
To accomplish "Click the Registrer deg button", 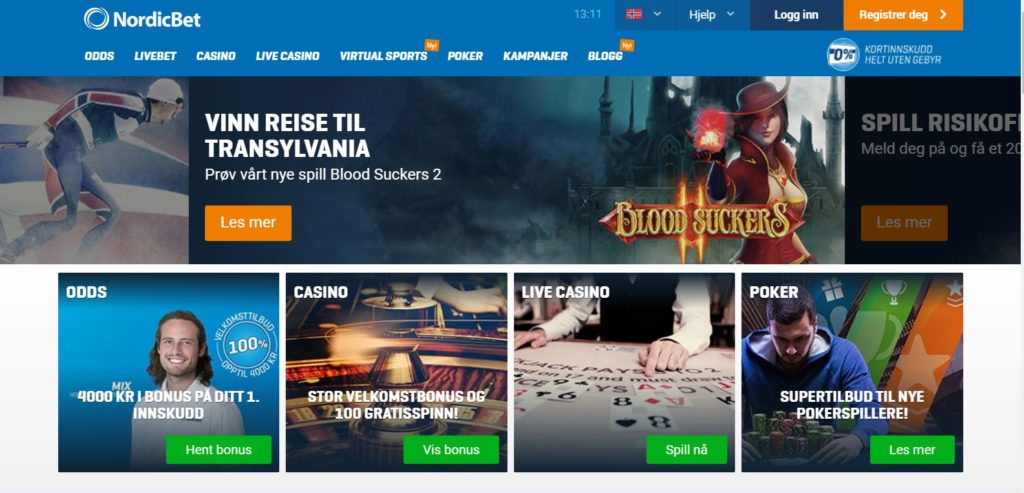I will 903,14.
